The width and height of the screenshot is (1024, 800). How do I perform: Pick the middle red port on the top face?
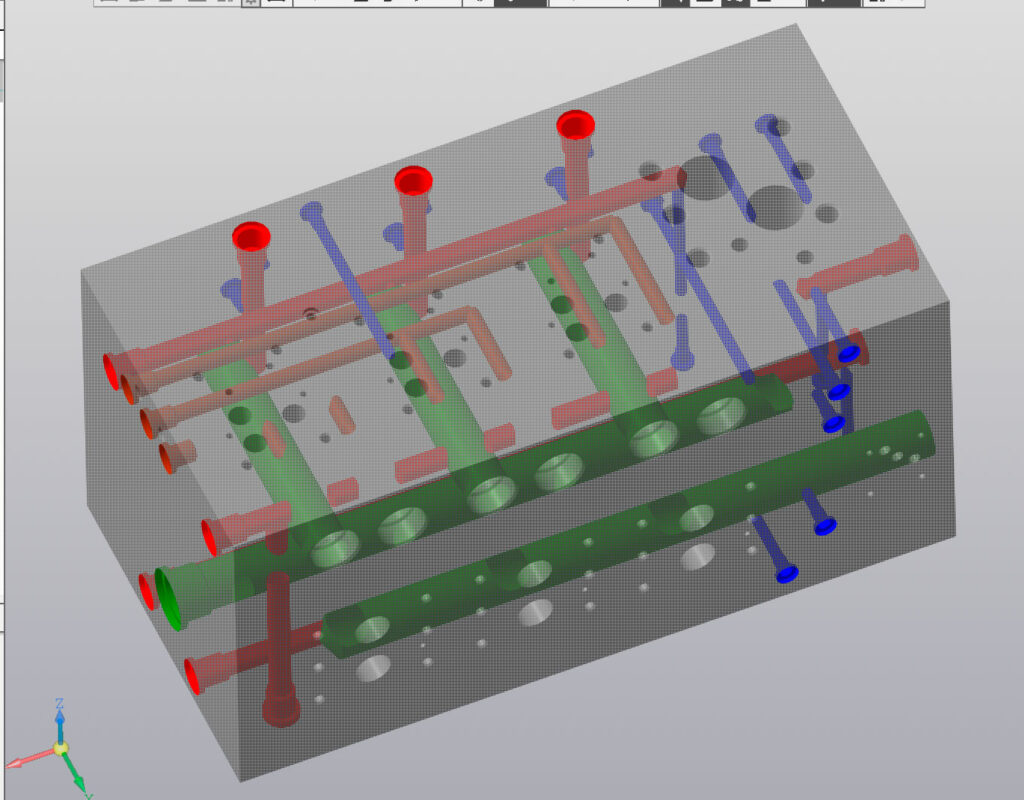[x=412, y=181]
